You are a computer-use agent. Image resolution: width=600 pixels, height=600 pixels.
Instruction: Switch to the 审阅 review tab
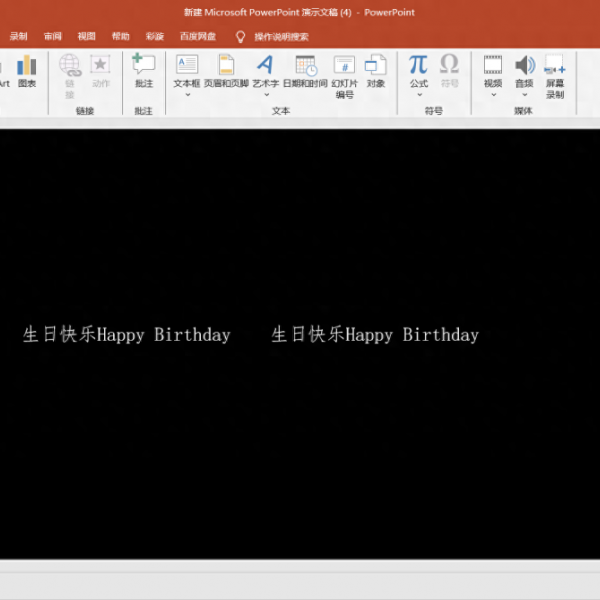coord(52,36)
